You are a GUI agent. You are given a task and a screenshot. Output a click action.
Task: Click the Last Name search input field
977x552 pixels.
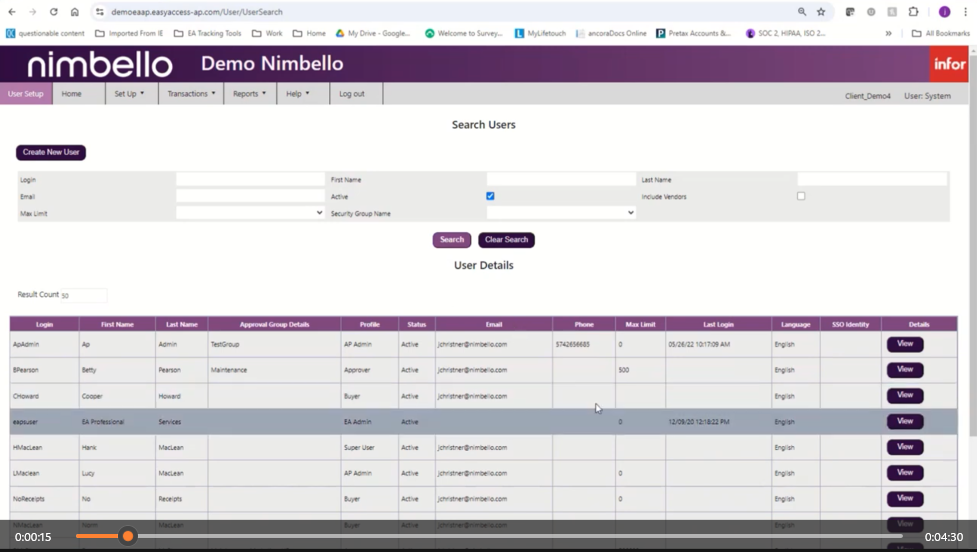[x=872, y=179]
